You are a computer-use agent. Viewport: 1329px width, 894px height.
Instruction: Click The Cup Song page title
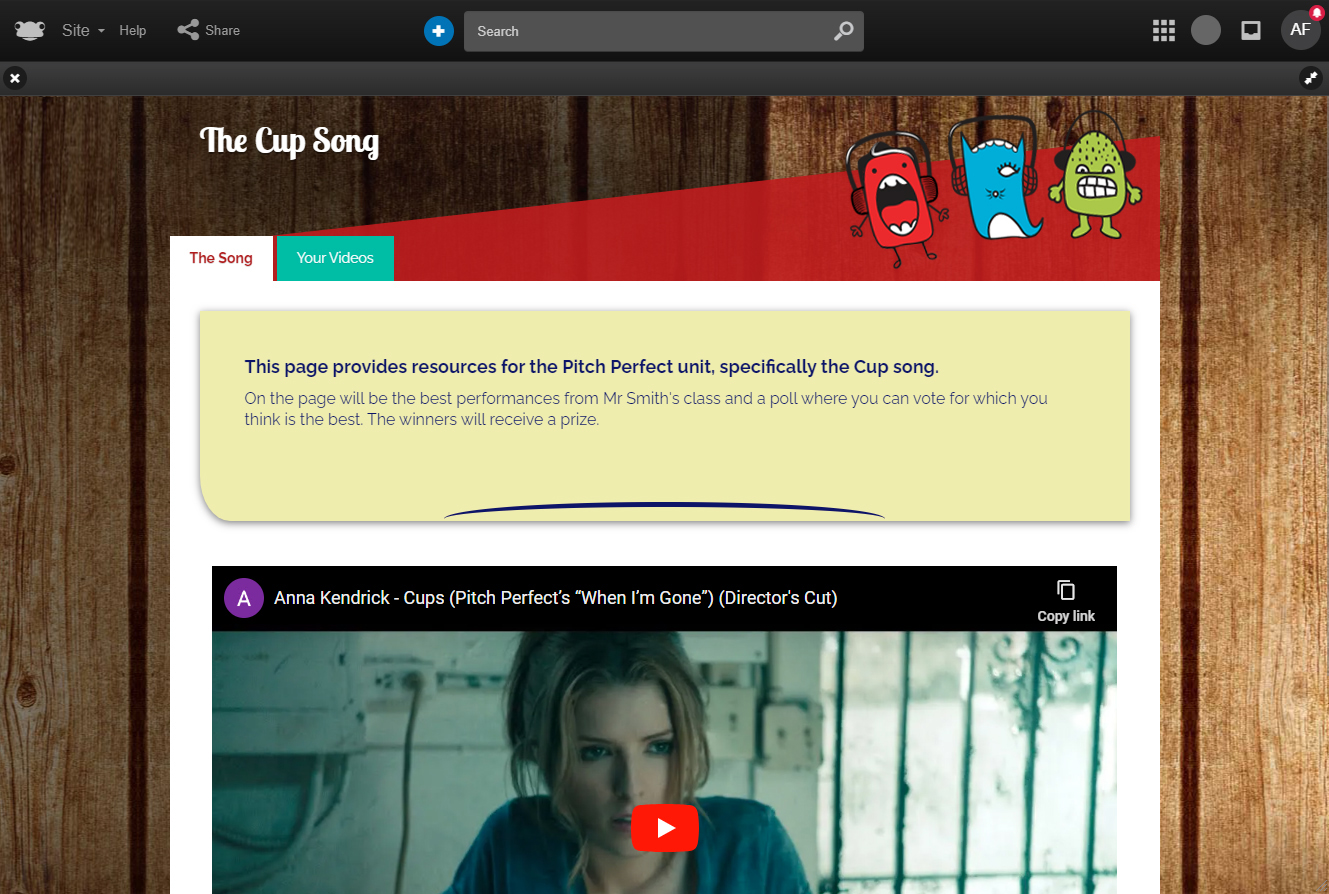[290, 140]
